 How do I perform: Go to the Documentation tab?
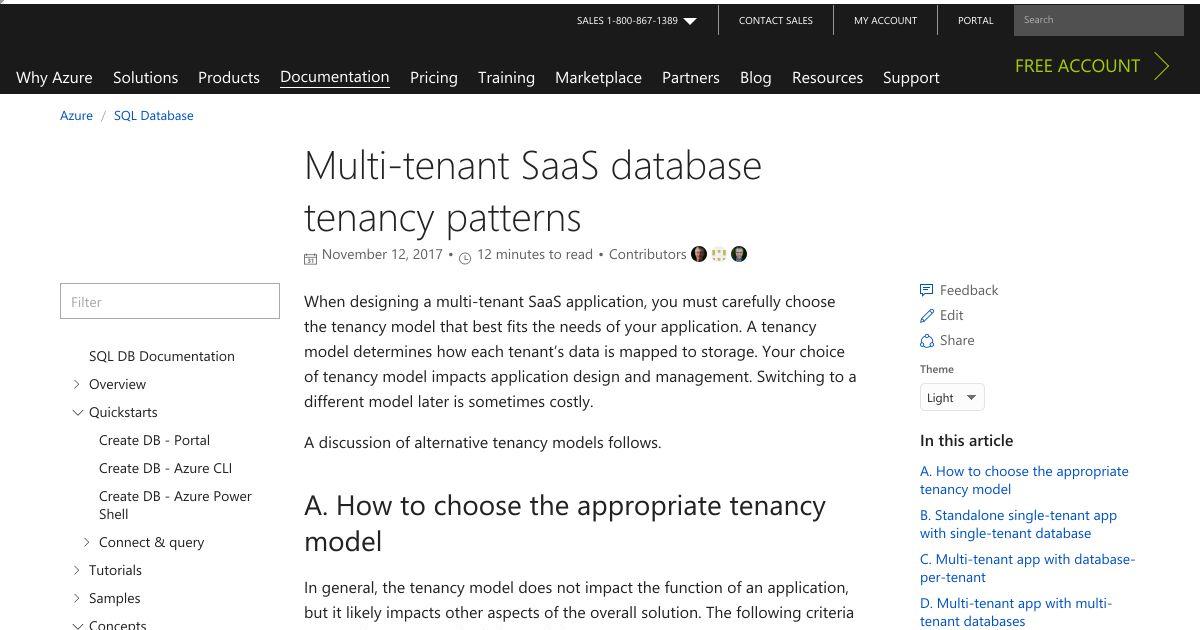(x=334, y=77)
